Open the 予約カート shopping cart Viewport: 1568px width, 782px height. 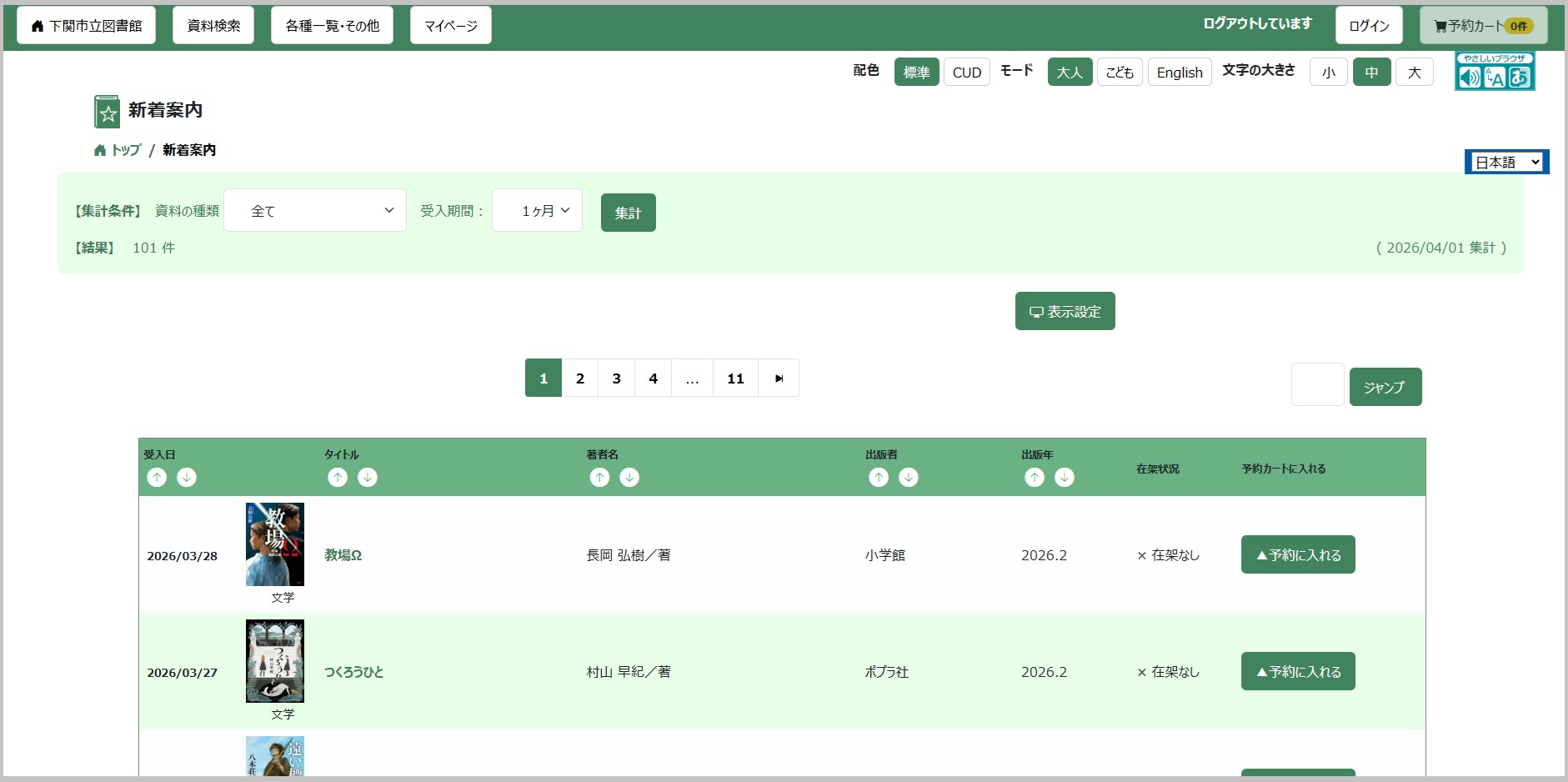click(1483, 26)
